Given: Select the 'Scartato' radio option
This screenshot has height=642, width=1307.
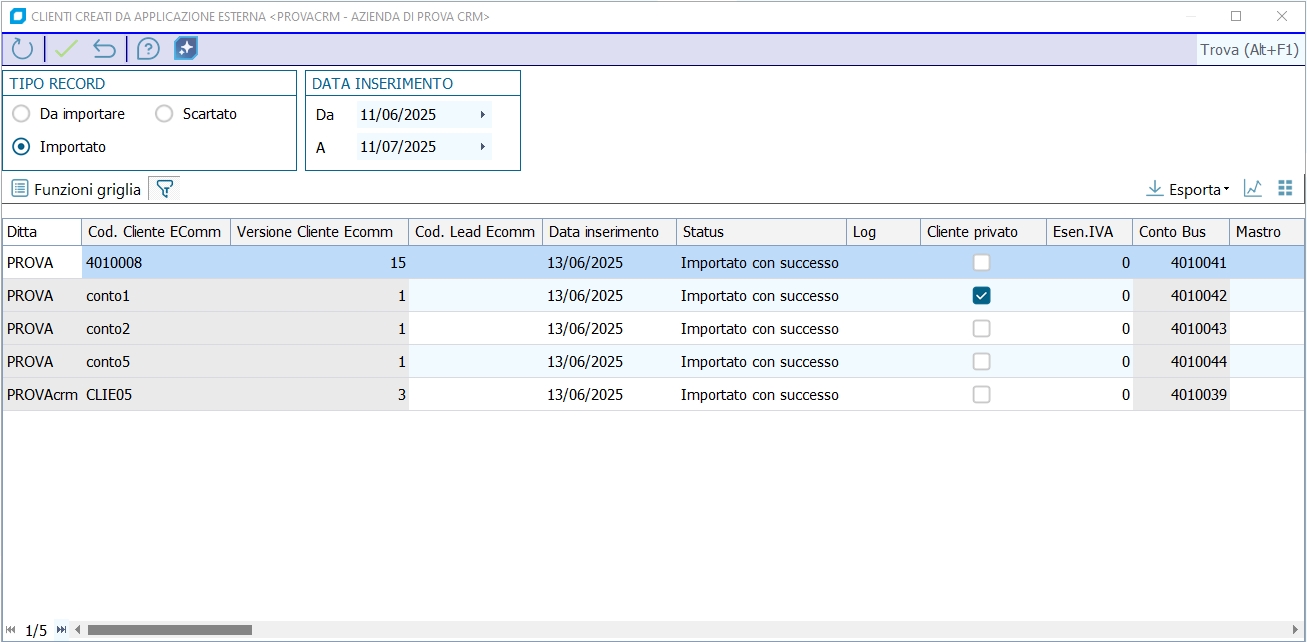Looking at the screenshot, I should (164, 114).
